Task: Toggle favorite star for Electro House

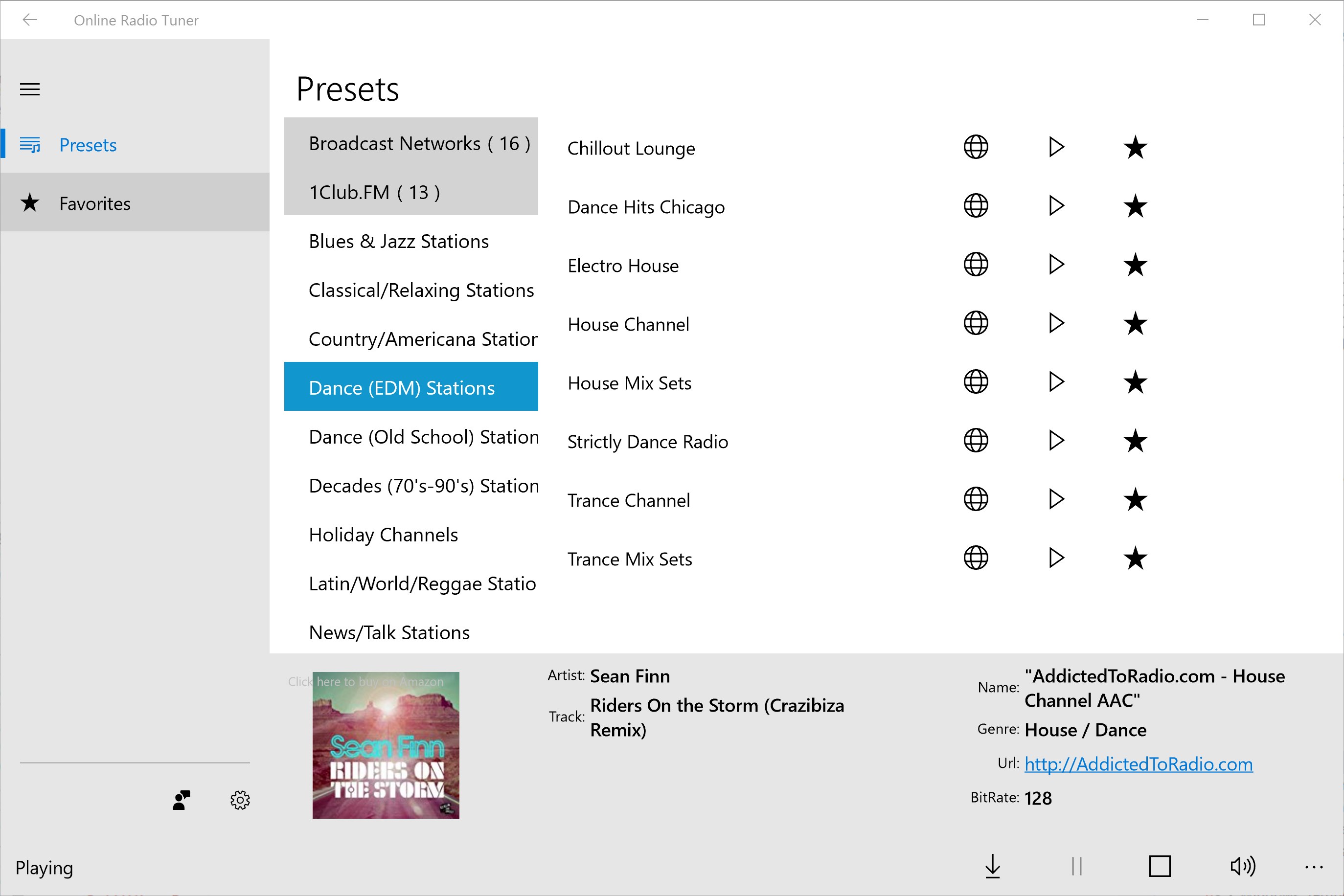Action: tap(1135, 265)
